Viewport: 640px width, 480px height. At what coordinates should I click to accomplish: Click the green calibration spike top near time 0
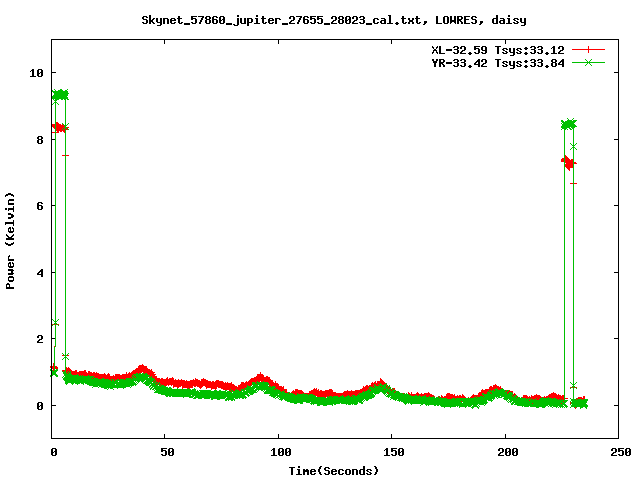coord(60,95)
